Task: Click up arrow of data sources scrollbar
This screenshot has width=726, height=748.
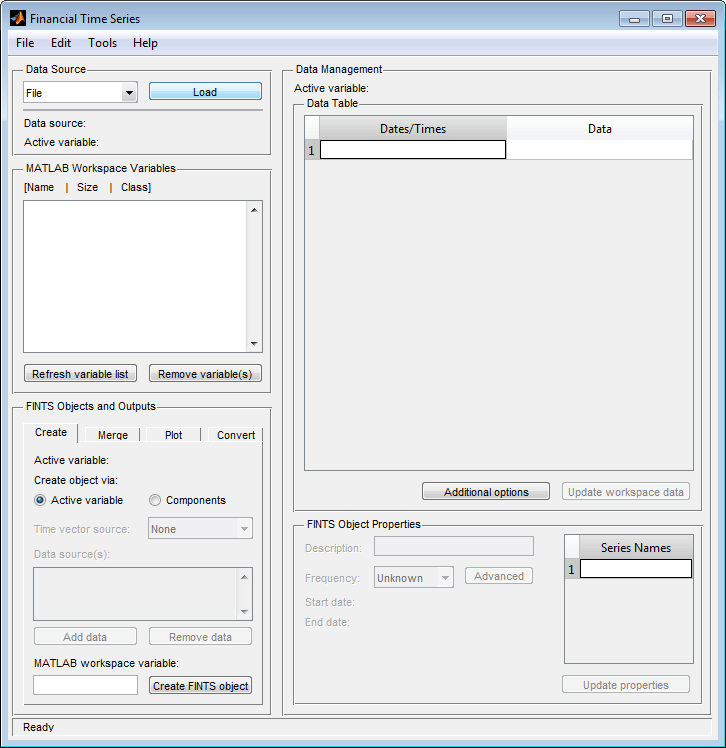Action: pos(244,577)
